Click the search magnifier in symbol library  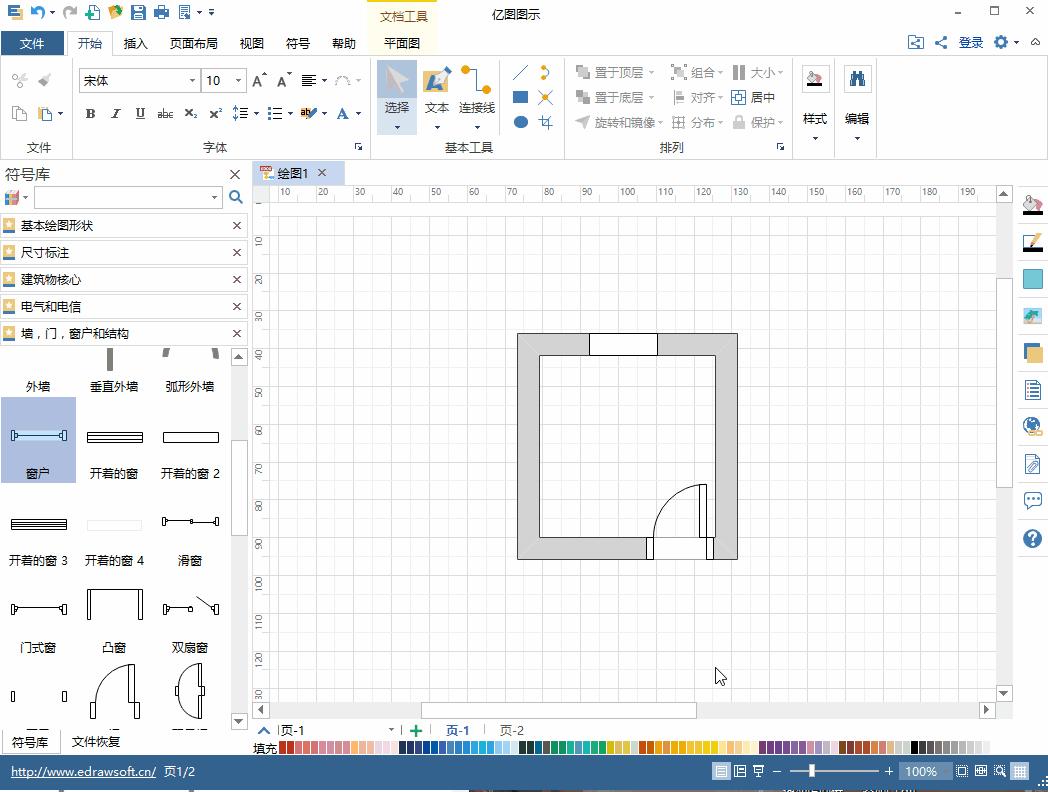tap(236, 197)
